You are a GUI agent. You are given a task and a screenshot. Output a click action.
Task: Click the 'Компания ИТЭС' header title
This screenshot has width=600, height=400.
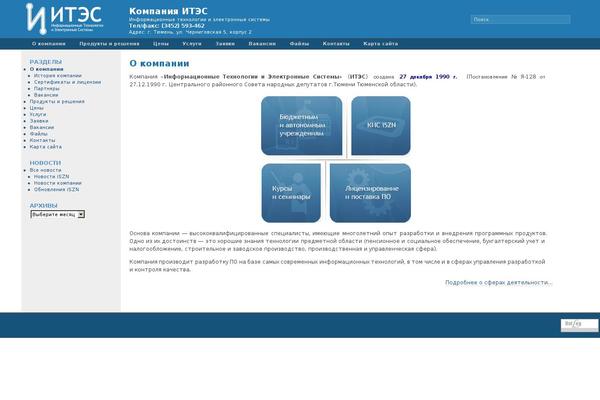tap(168, 11)
